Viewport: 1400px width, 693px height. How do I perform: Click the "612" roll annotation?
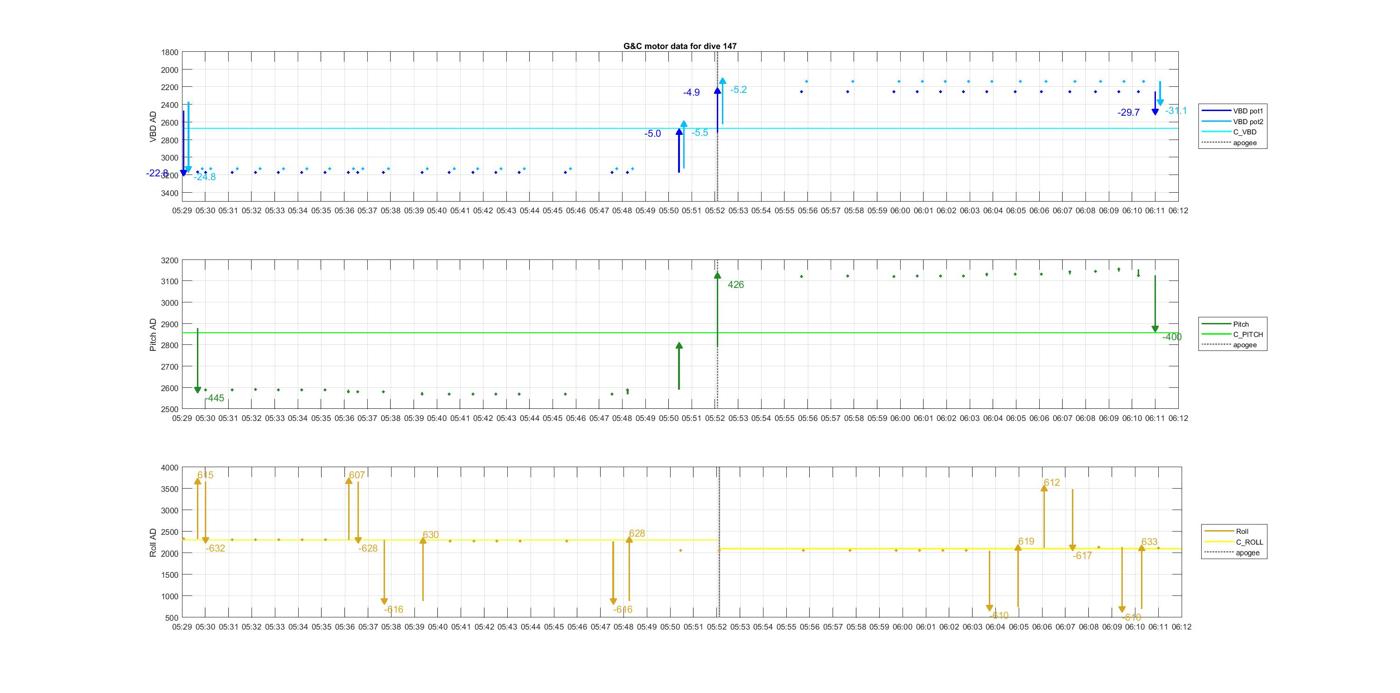click(1051, 483)
